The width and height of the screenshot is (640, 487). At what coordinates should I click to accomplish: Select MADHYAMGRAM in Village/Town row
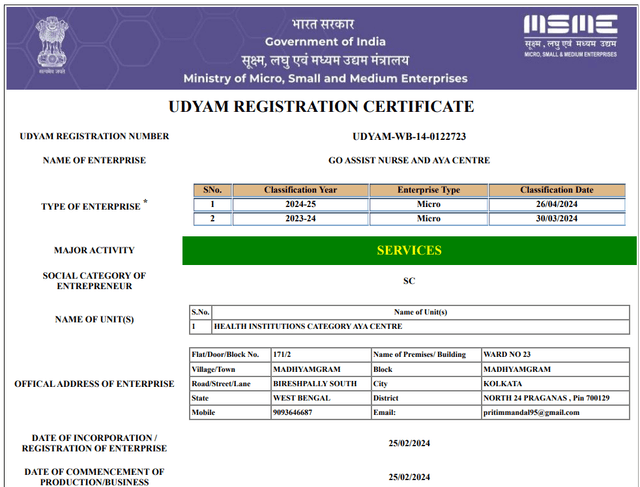[307, 369]
